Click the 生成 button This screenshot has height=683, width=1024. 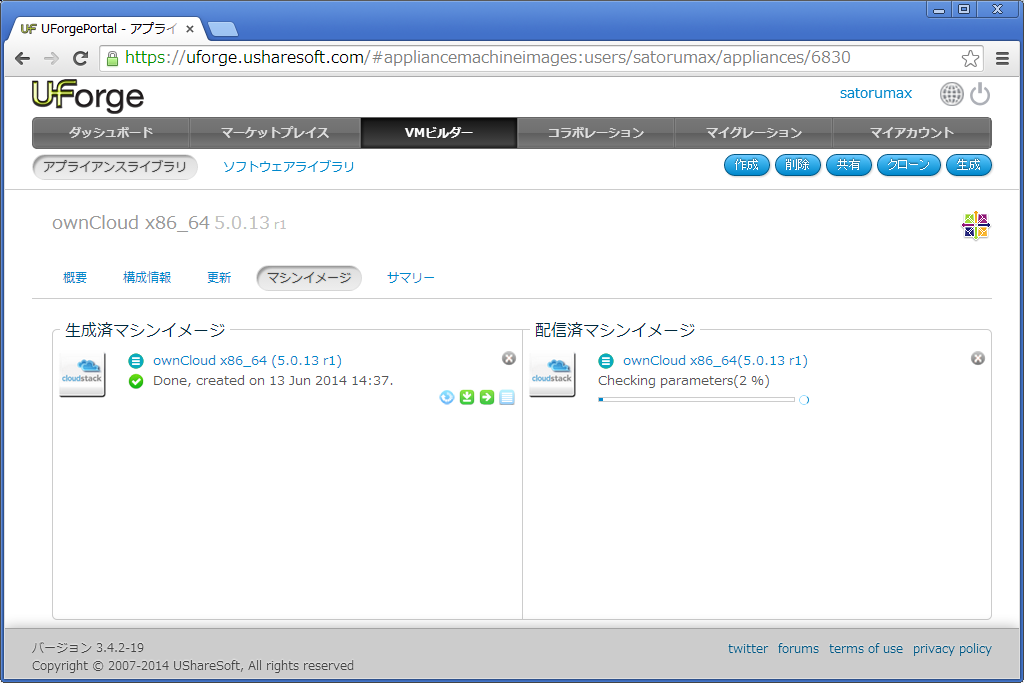tap(968, 165)
